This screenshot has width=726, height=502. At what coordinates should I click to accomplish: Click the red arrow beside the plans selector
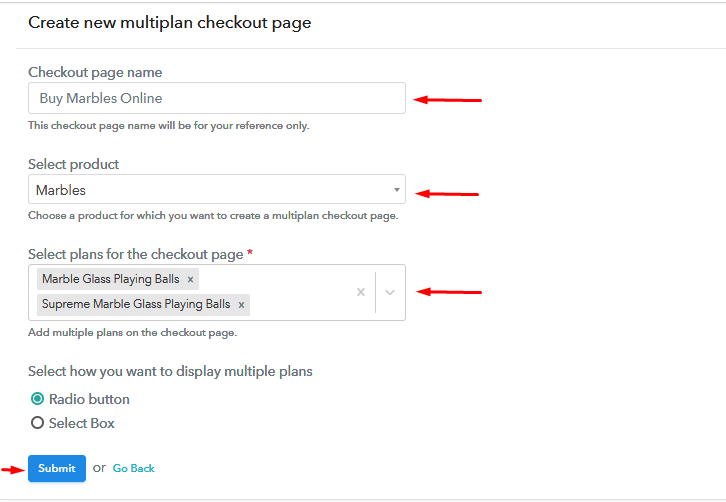pos(449,292)
